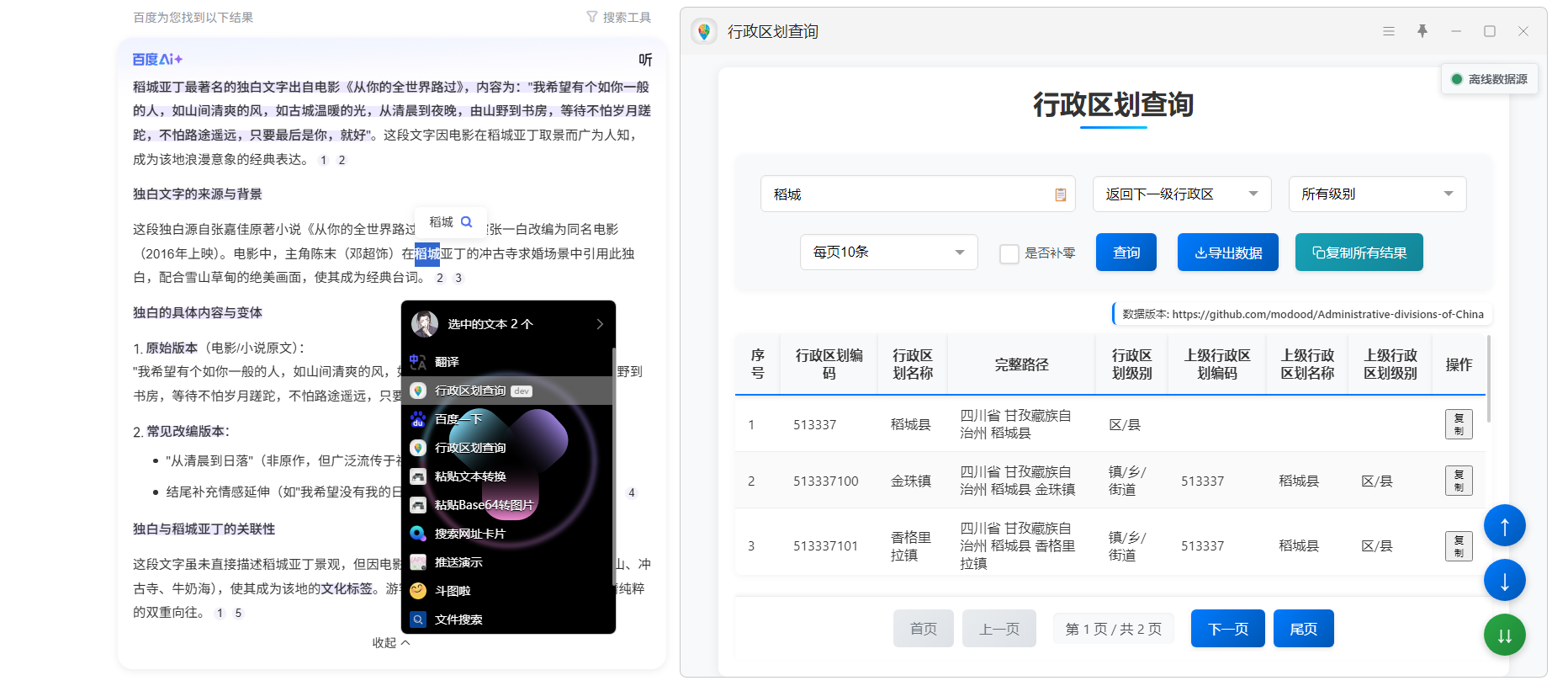1568x686 pixels.
Task: Click the highlighted 稻城 text
Action: (x=427, y=253)
